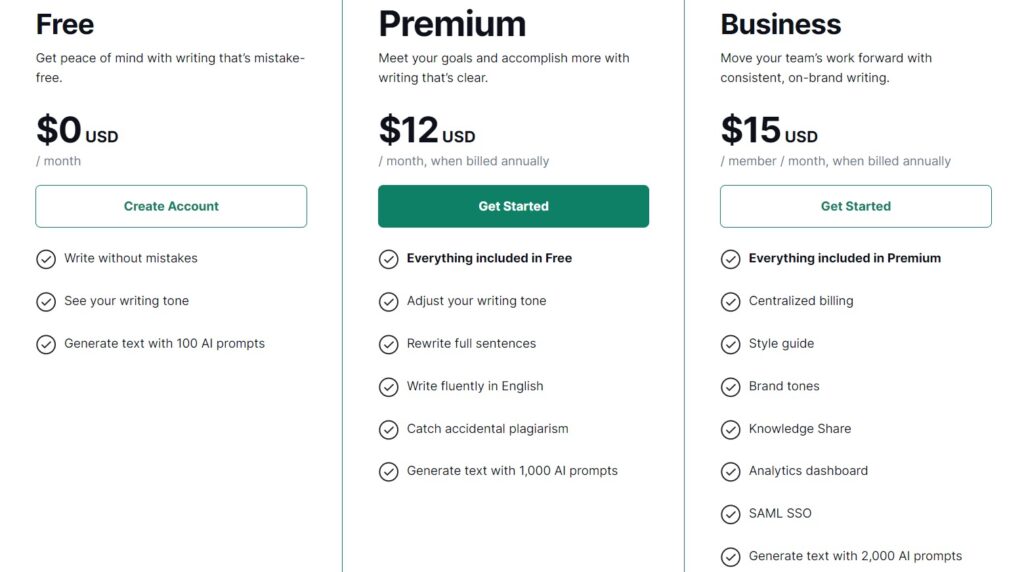Click checkmark icon next to See your writing tone
This screenshot has width=1024, height=572.
point(46,302)
